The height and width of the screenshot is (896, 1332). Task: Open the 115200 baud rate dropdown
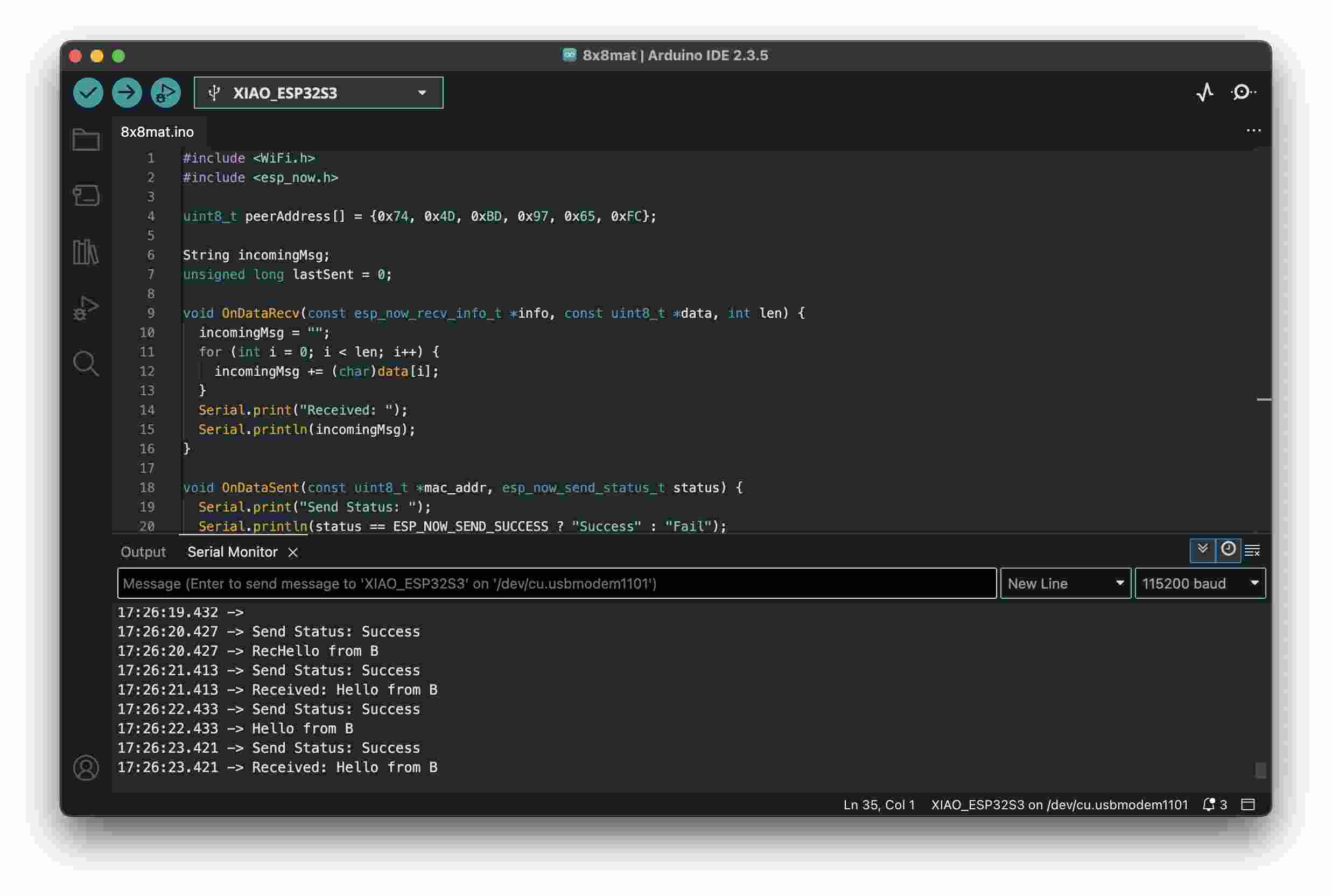pos(1200,584)
